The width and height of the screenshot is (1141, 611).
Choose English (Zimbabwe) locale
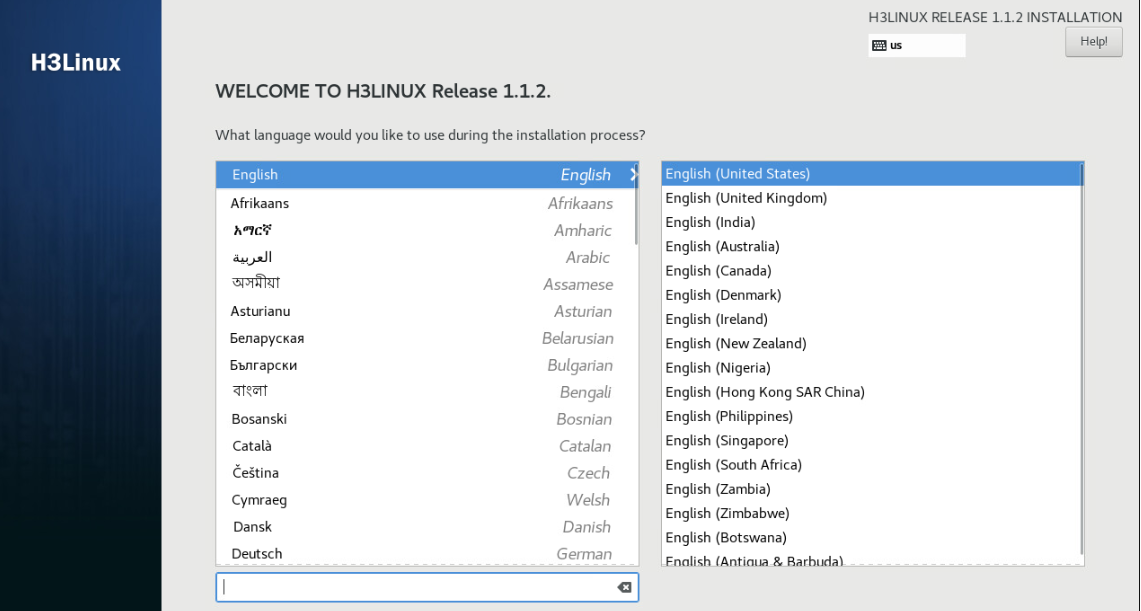coord(871,513)
